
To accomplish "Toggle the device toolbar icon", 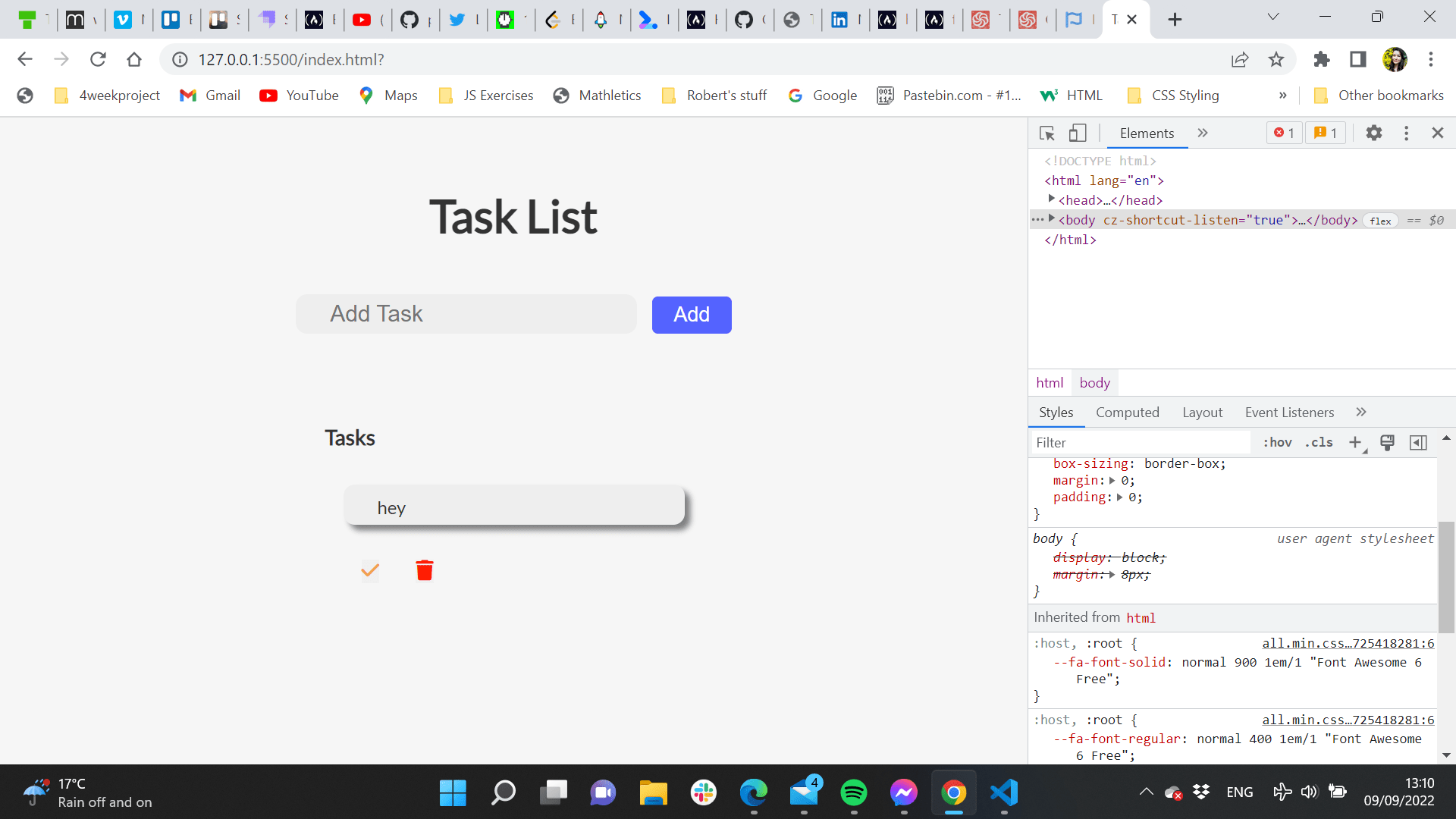I will [1078, 133].
